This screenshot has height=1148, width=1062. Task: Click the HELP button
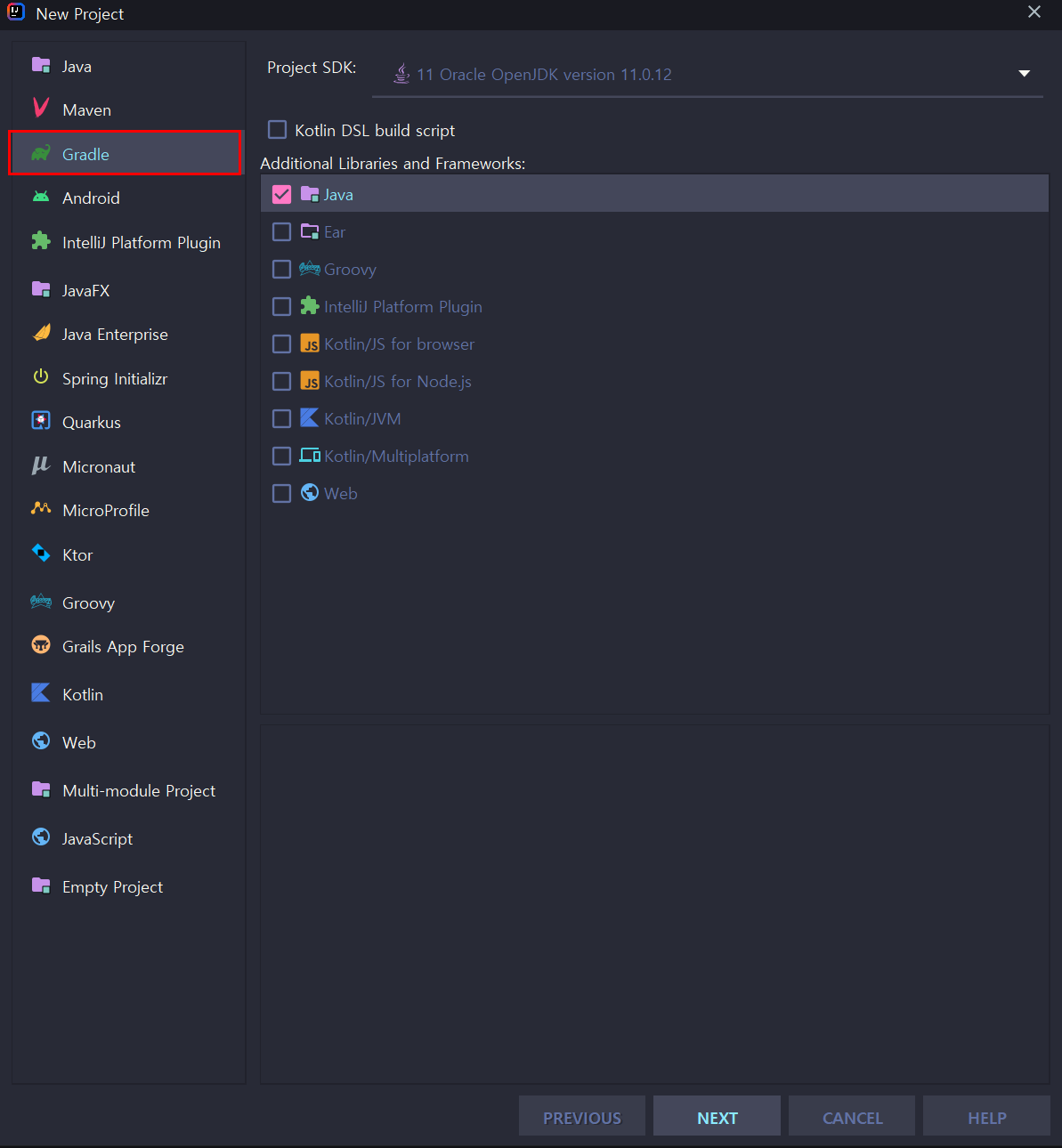point(986,1116)
